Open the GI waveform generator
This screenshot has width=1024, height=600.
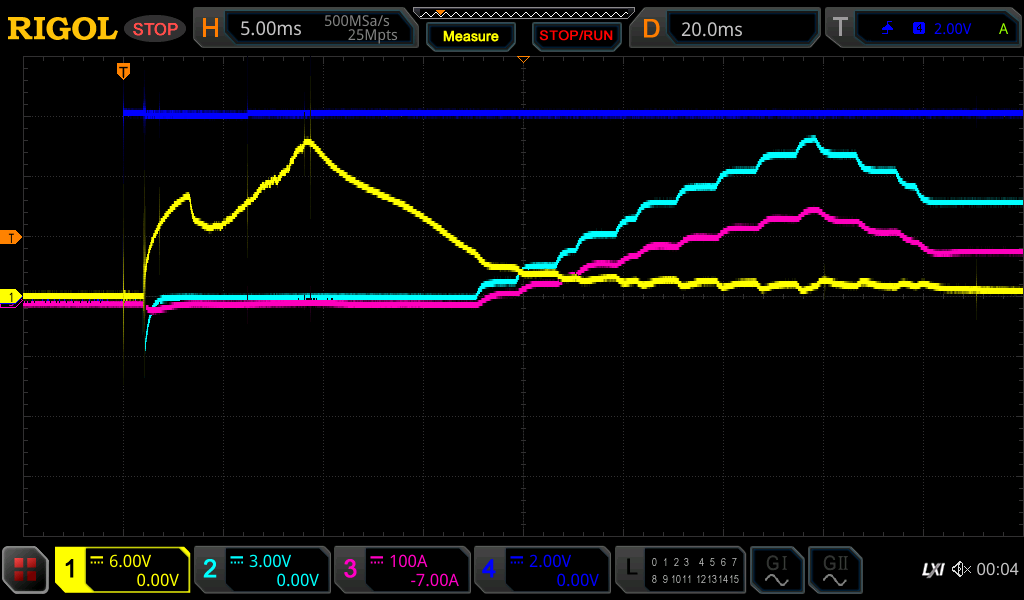(776, 570)
